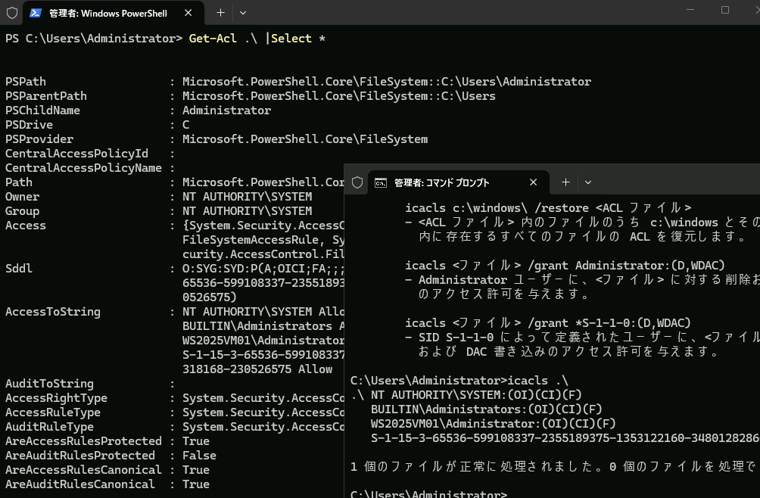Click the icacls /grant *S-1-1-0:(D,WDAC) line
The width and height of the screenshot is (760, 498).
click(548, 323)
